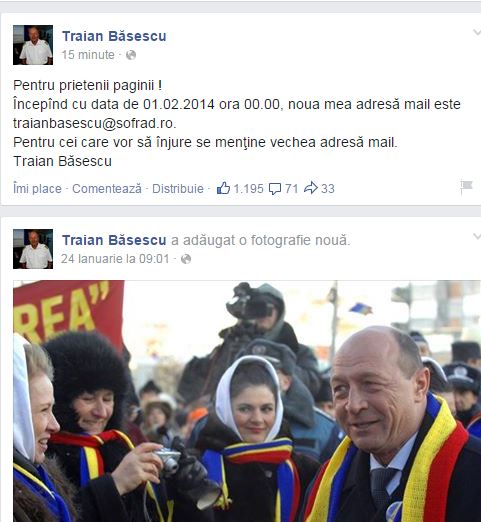
Task: Click the share arrow icon showing 33
Action: point(311,188)
